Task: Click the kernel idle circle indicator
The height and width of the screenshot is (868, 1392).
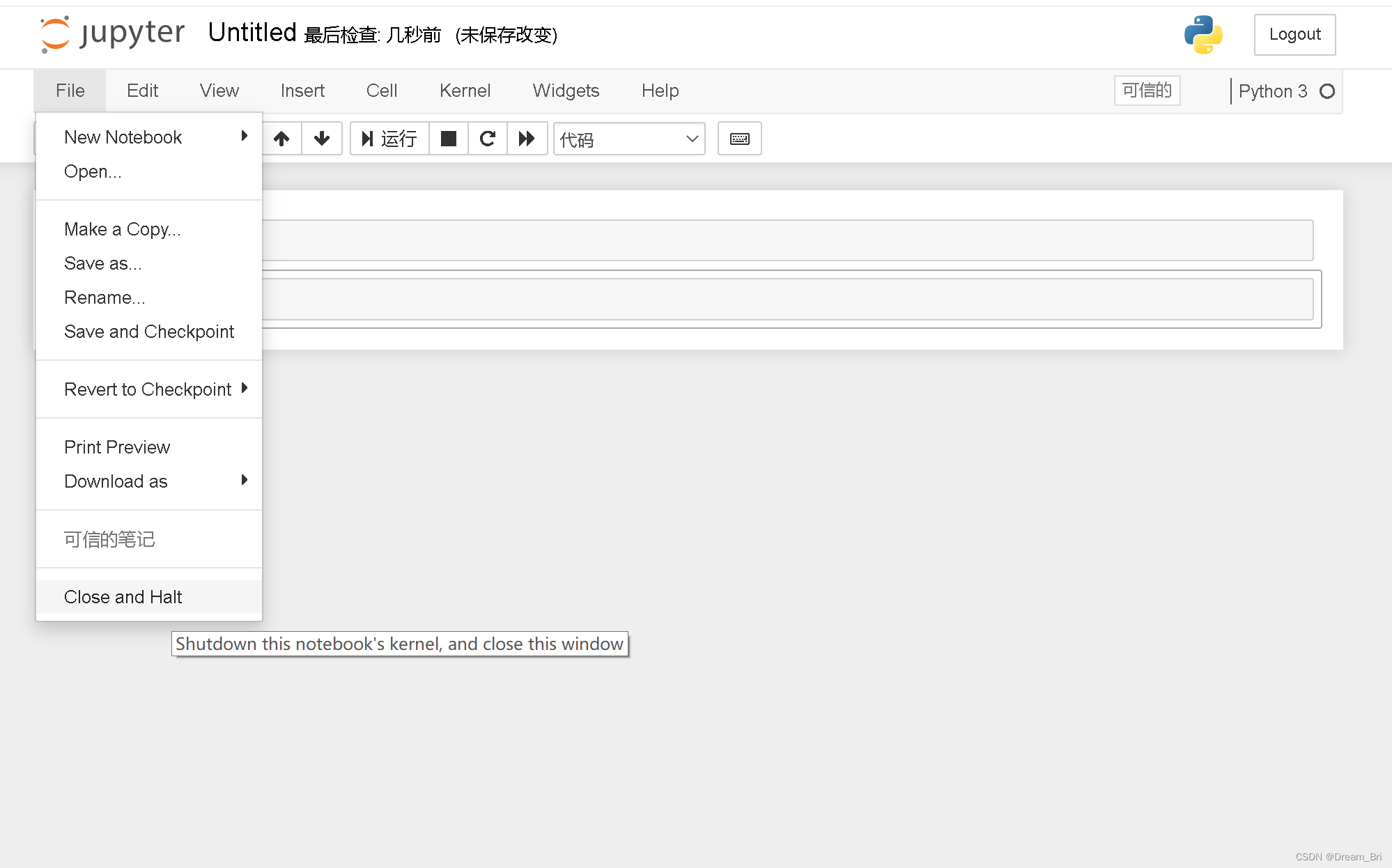Action: tap(1327, 91)
